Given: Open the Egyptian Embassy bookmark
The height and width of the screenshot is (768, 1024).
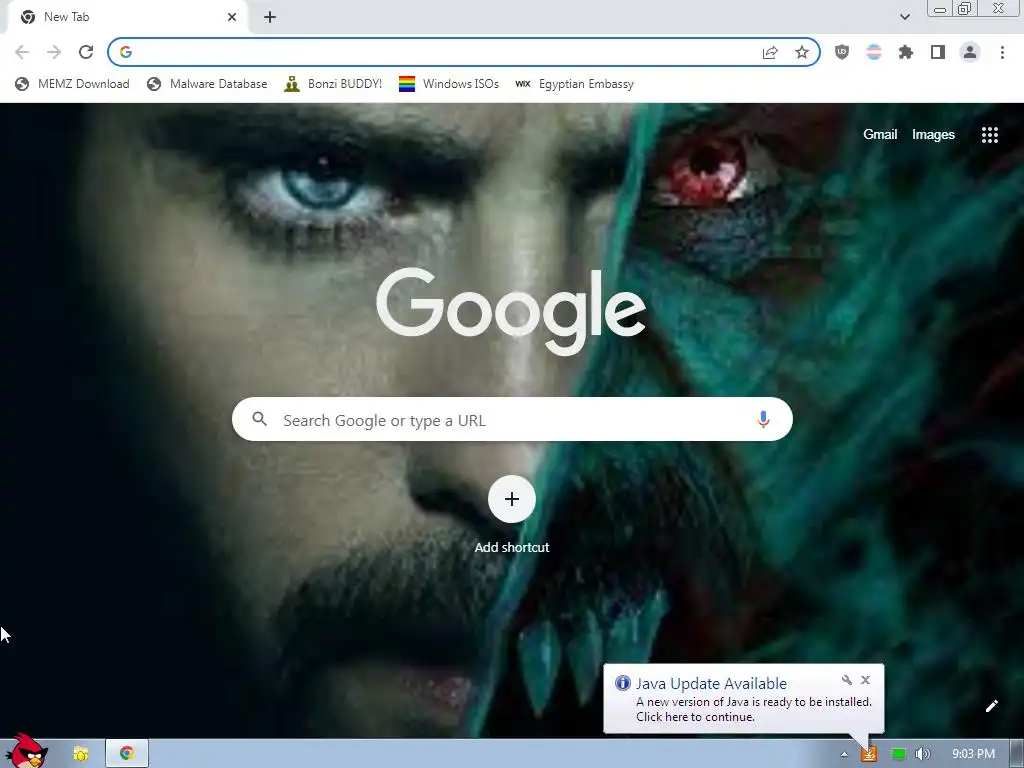Looking at the screenshot, I should pyautogui.click(x=574, y=84).
